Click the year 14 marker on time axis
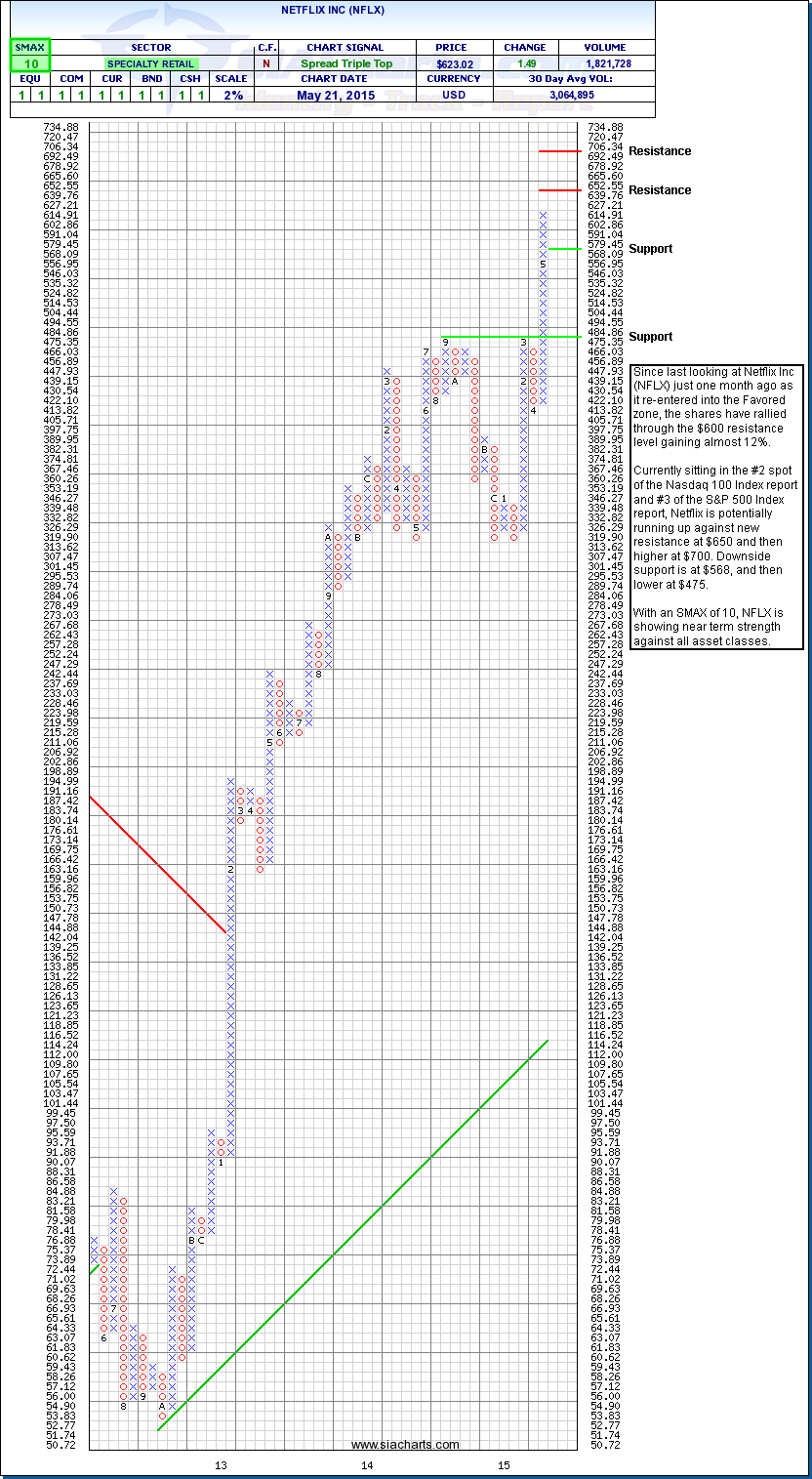Screen dimensions: 812x1479 coord(367,1465)
